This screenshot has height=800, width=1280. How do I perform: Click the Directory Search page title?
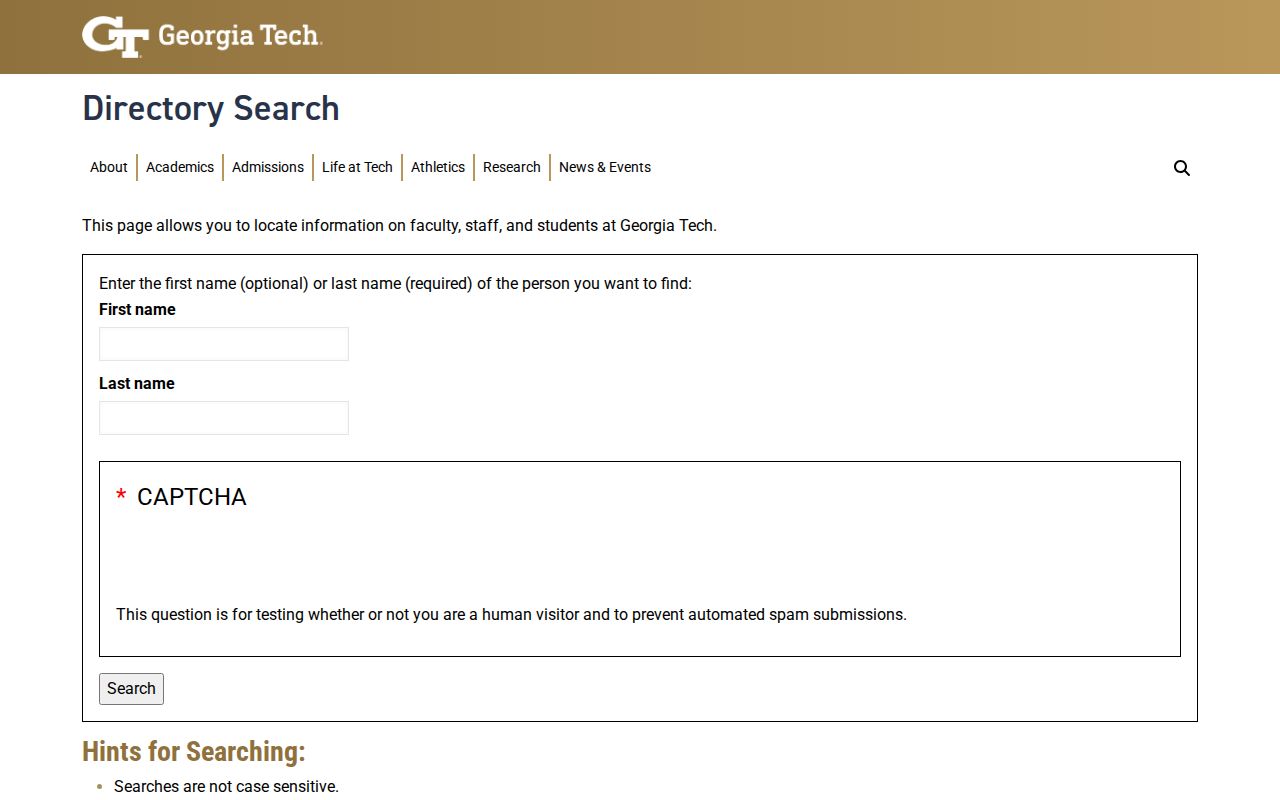(x=211, y=108)
